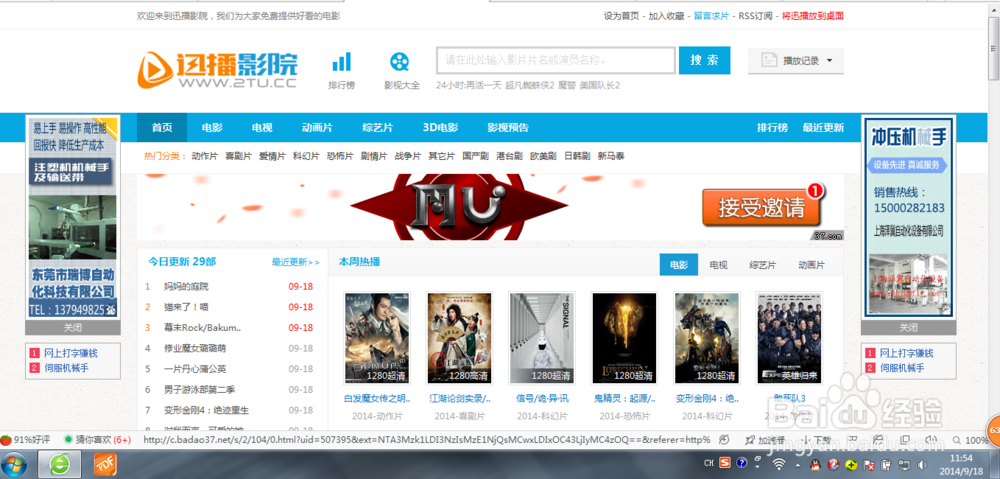Image resolution: width=1000 pixels, height=479 pixels.
Task: Click the 搜索 search button
Action: (x=705, y=60)
